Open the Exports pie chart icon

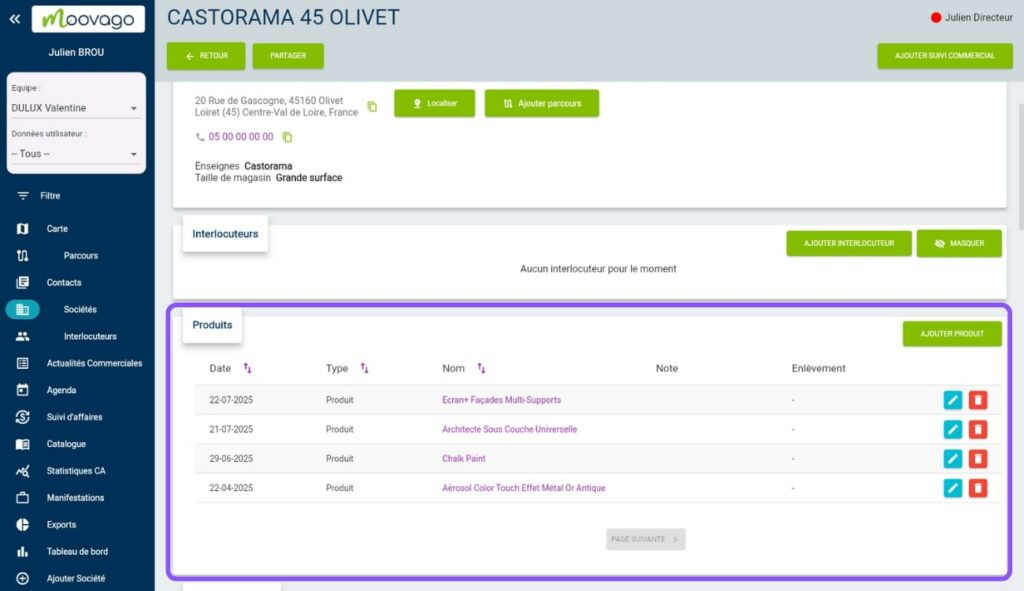(23, 524)
